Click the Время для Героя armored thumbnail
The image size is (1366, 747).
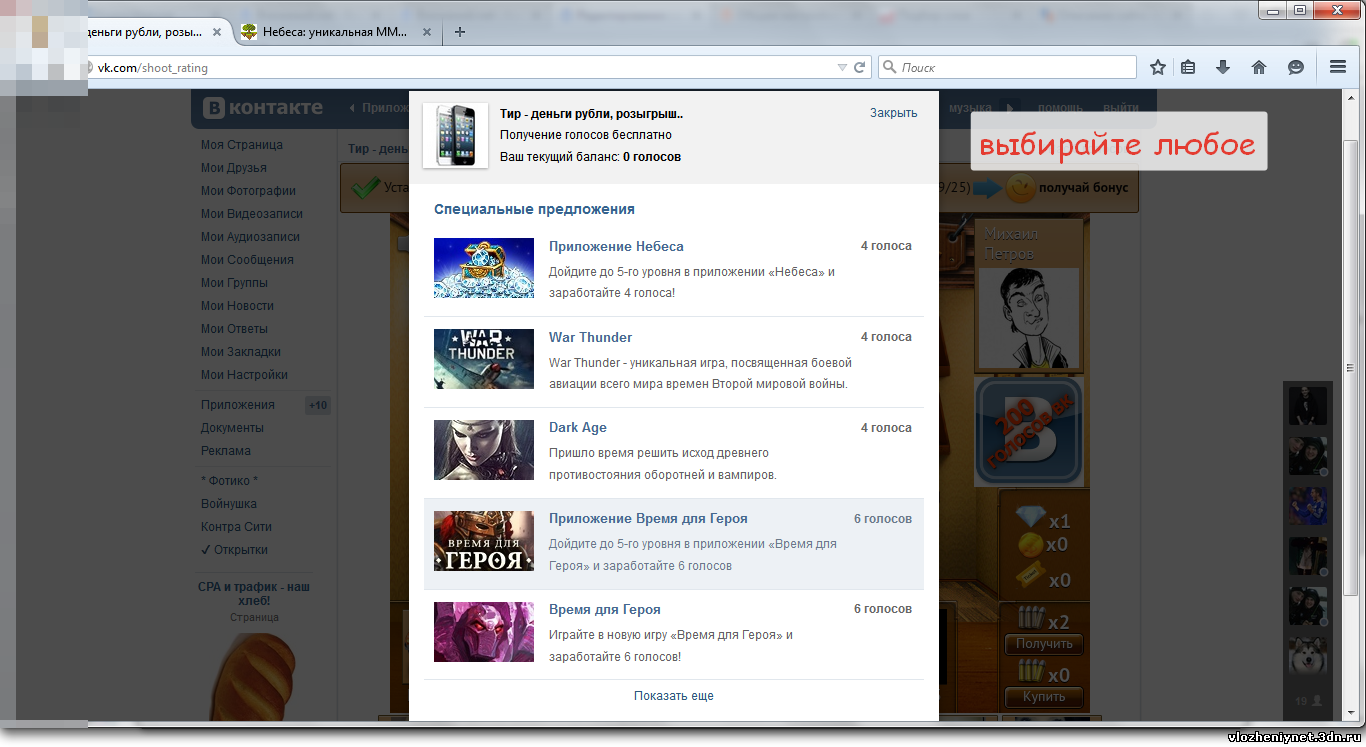click(x=484, y=541)
